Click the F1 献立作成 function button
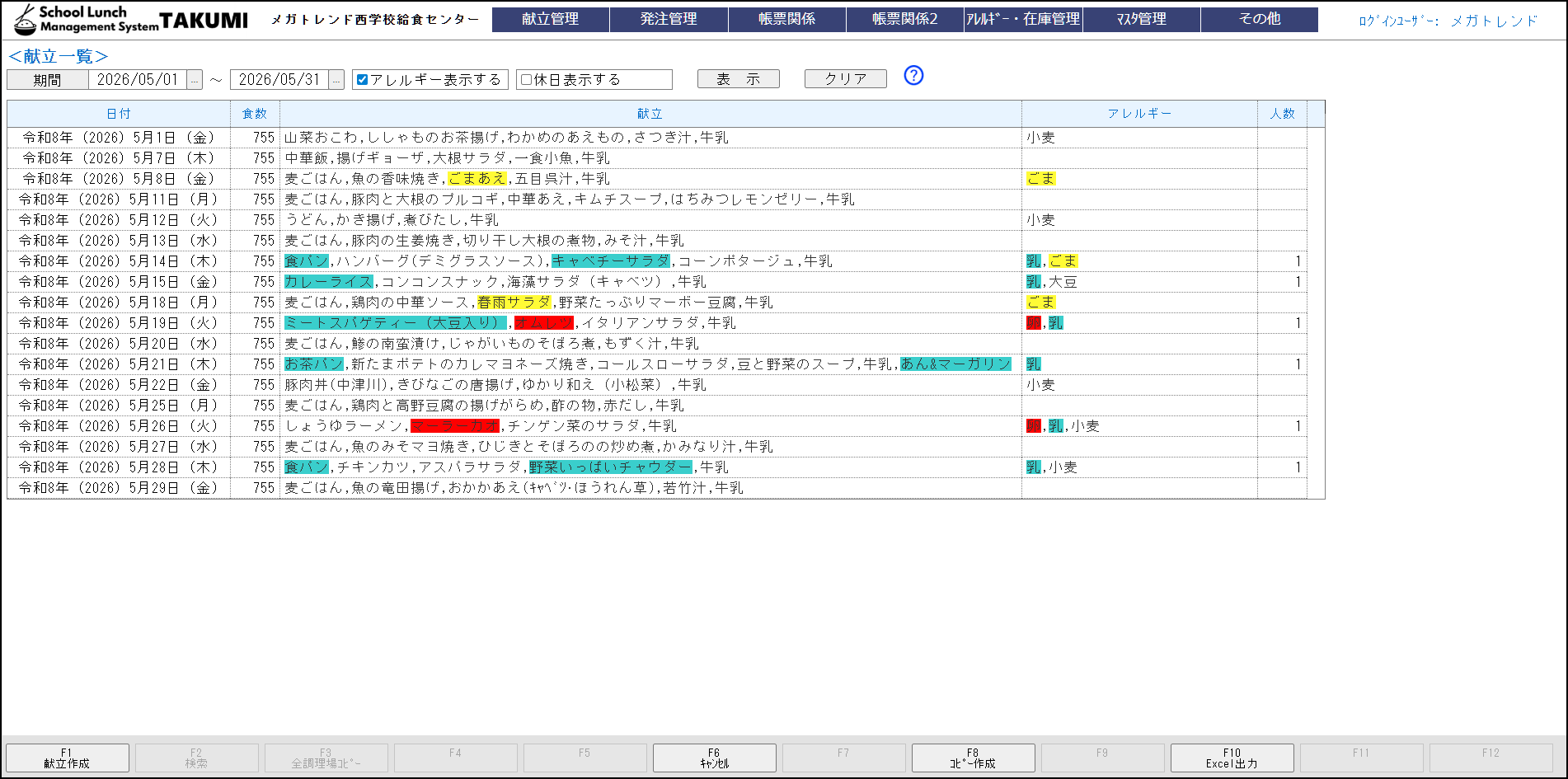 (68, 758)
